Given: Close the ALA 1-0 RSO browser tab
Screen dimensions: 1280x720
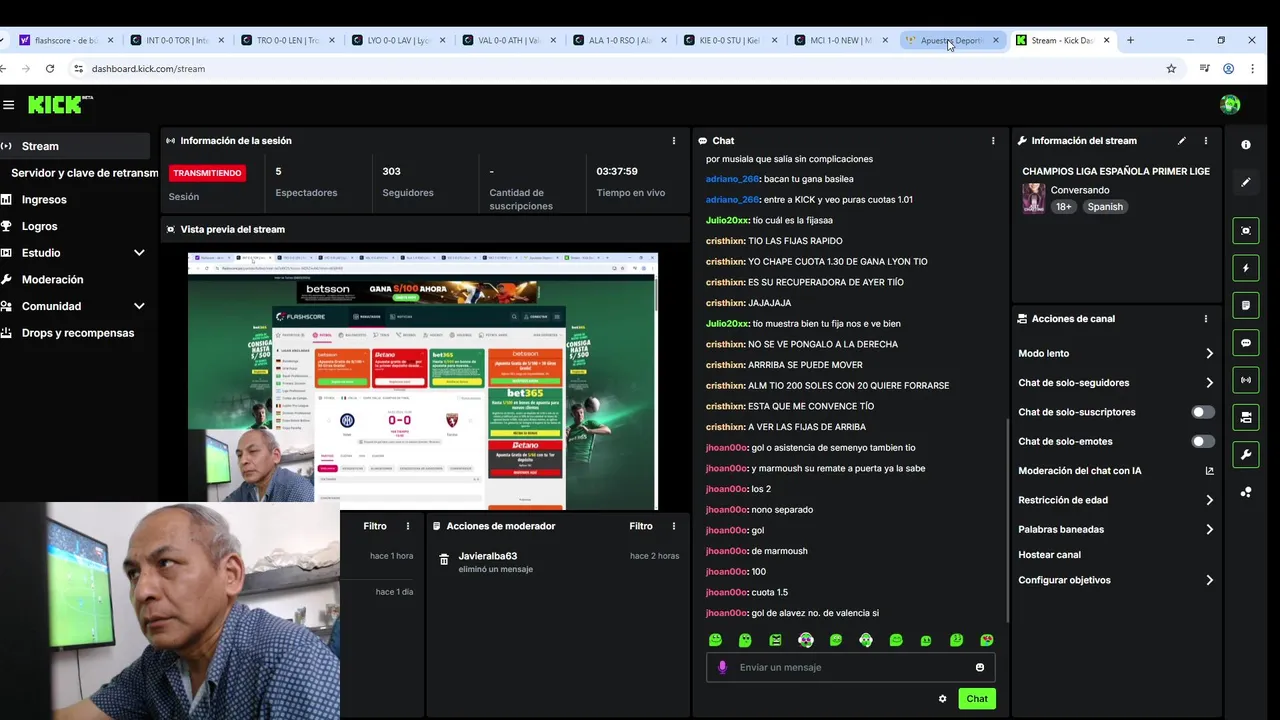Looking at the screenshot, I should pyautogui.click(x=663, y=40).
